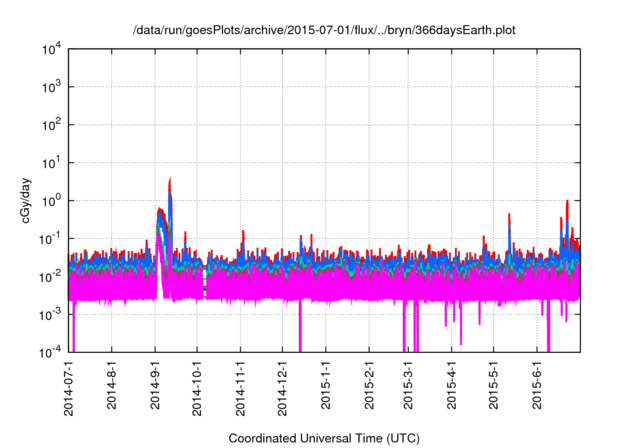640x448 pixels.
Task: Select the 2014-8-1 date tick label
Action: click(111, 386)
